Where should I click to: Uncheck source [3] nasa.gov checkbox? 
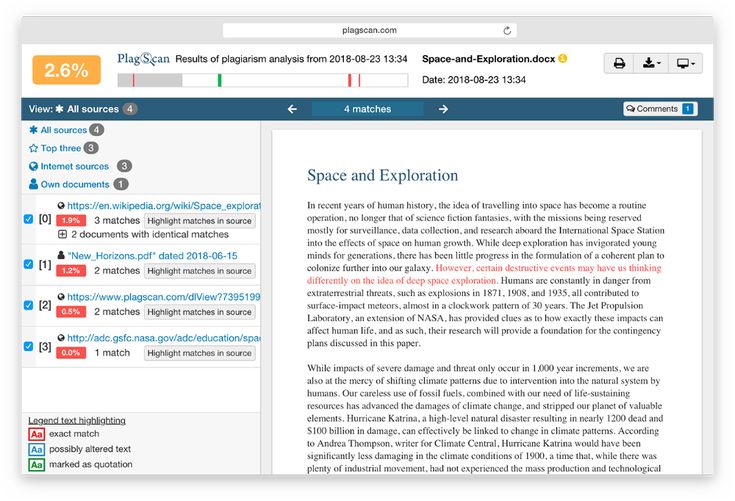coord(29,346)
